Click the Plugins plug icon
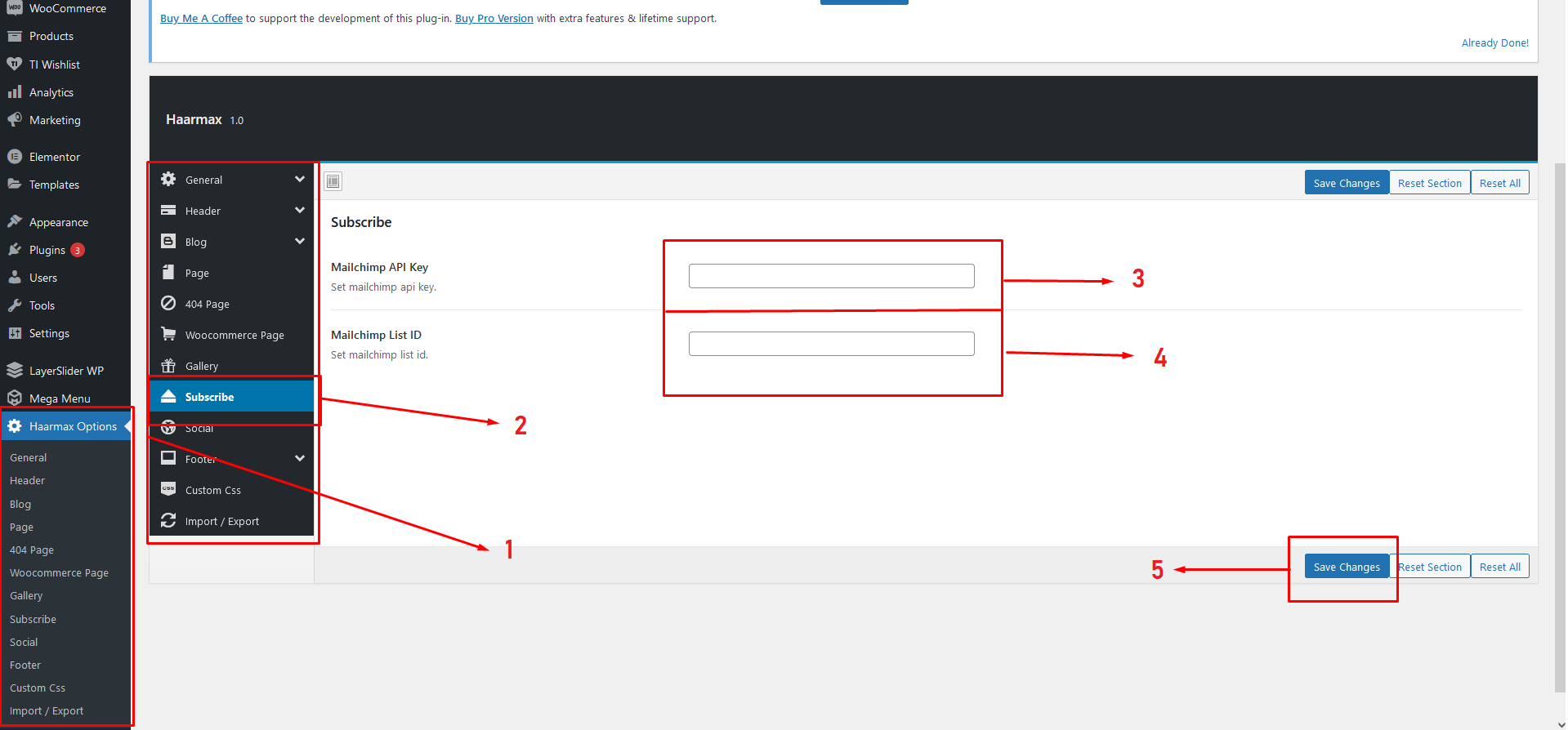 15,250
